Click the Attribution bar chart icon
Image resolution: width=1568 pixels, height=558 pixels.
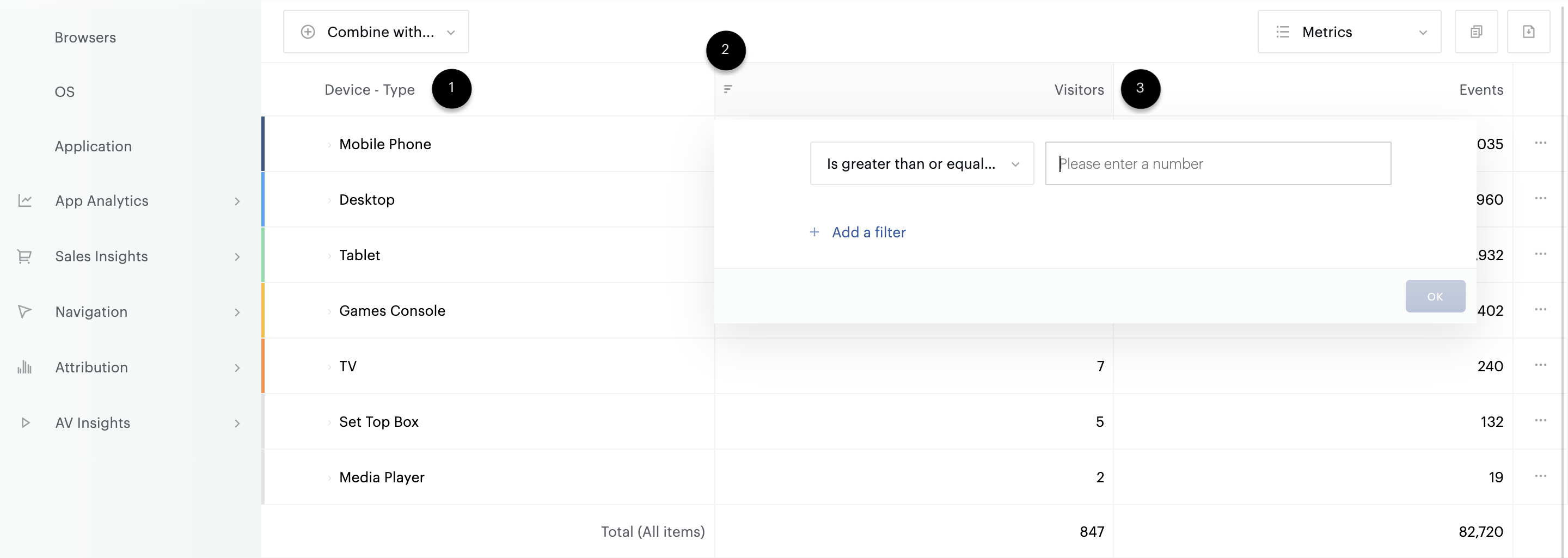coord(24,367)
